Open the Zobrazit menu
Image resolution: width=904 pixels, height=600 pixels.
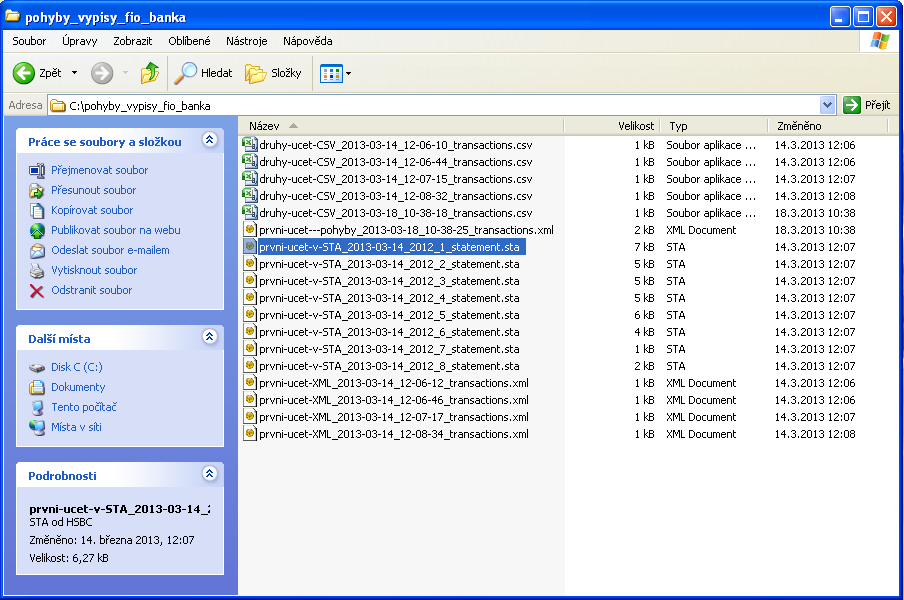pos(133,41)
